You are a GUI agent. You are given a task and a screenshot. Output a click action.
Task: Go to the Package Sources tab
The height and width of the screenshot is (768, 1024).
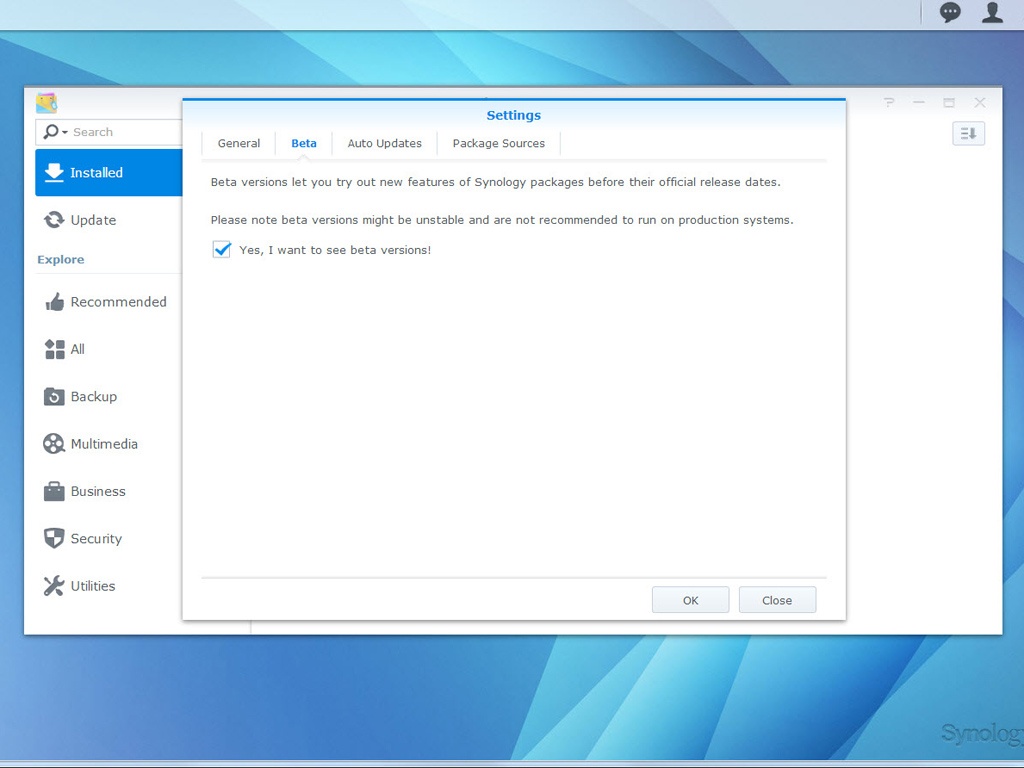(498, 144)
